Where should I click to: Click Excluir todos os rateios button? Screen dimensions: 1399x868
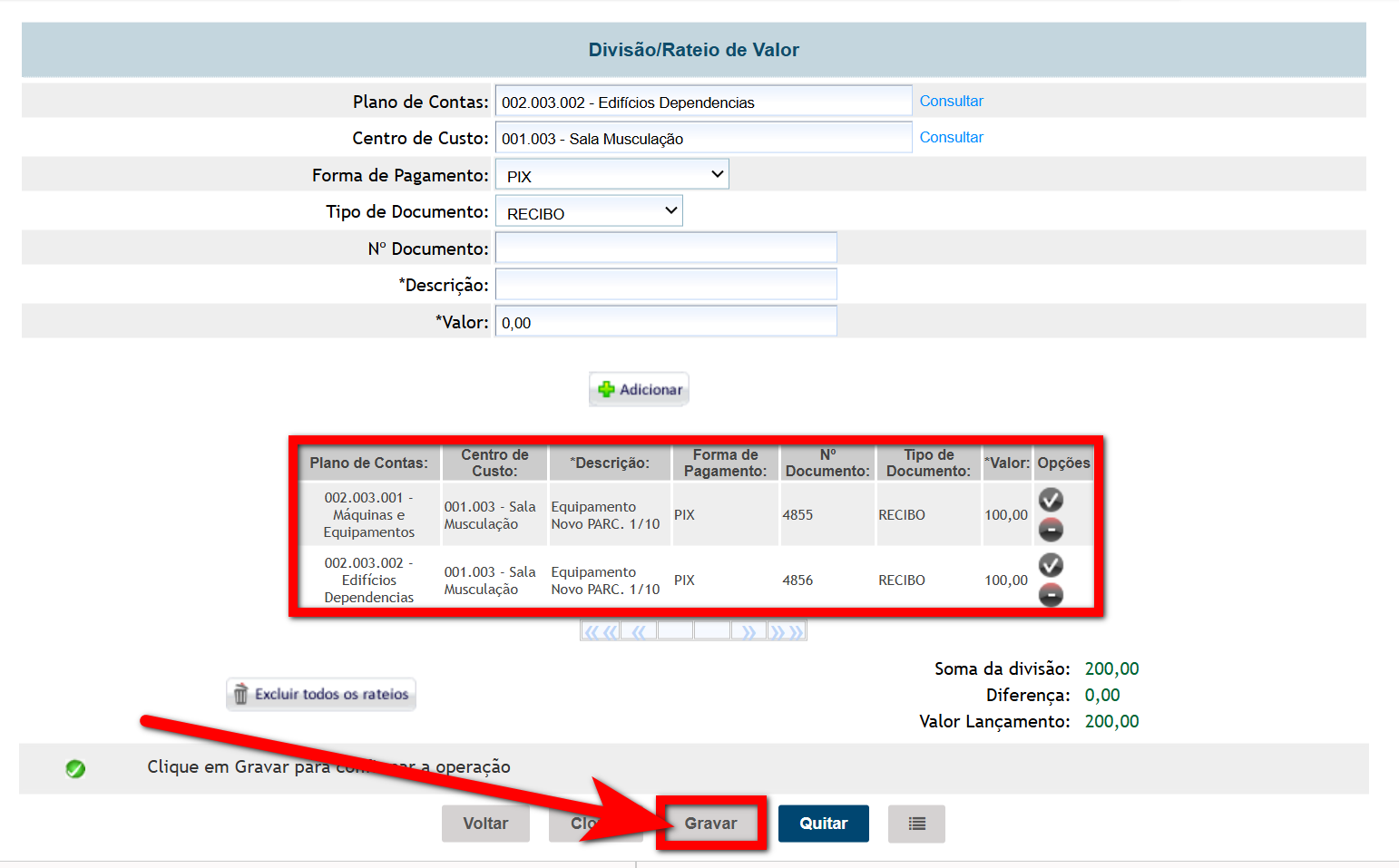tap(321, 694)
